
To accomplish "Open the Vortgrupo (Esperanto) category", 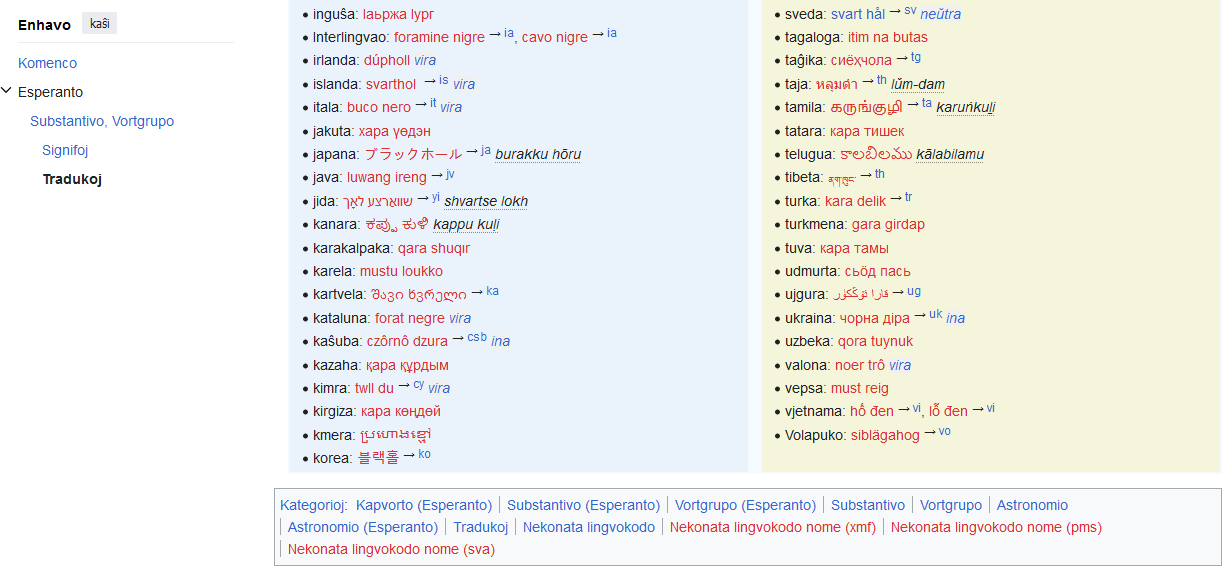I will point(746,505).
